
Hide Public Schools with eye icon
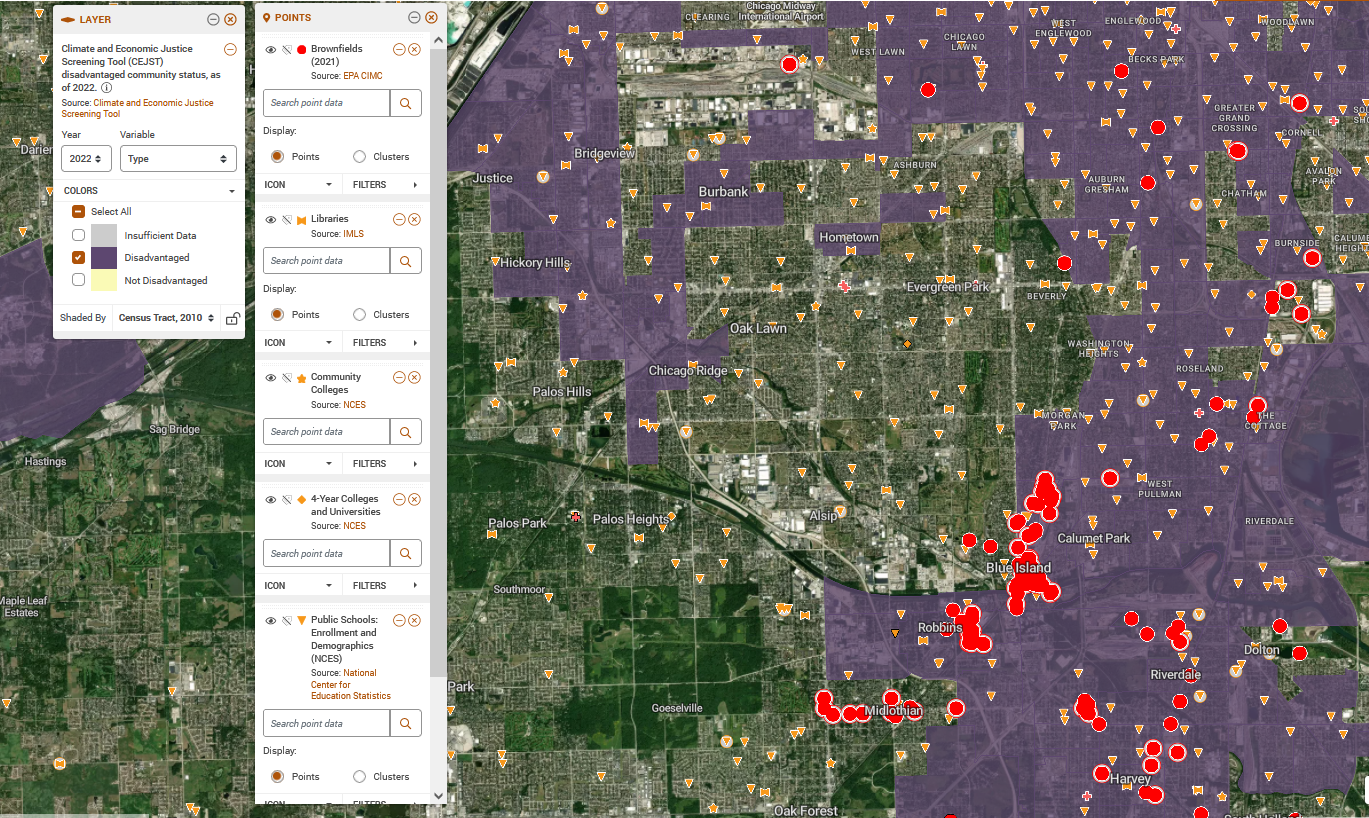tap(271, 621)
